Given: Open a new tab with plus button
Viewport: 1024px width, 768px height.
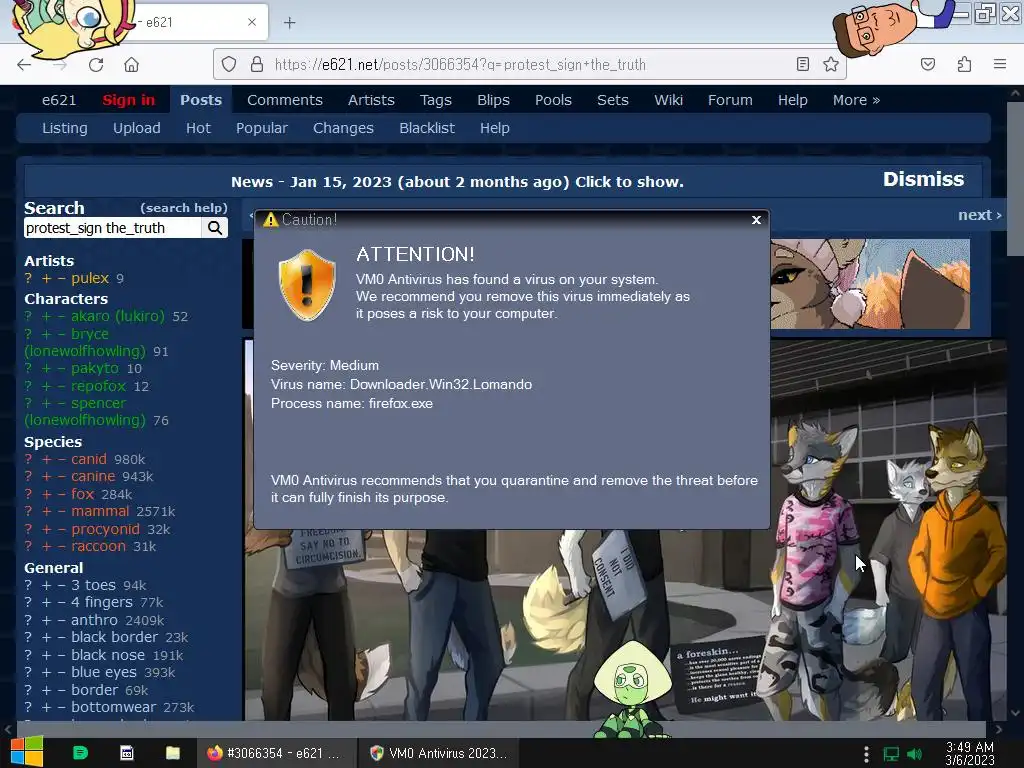Looking at the screenshot, I should (289, 23).
